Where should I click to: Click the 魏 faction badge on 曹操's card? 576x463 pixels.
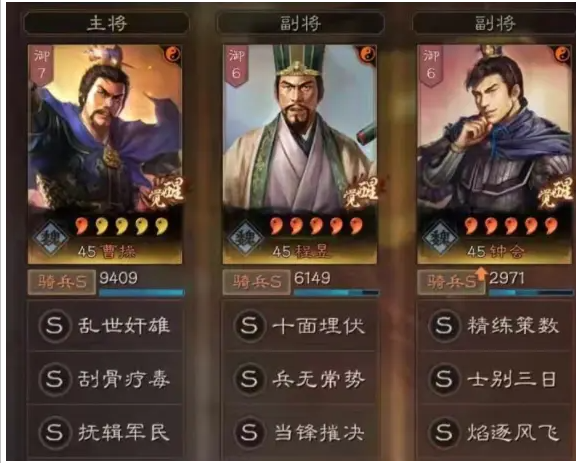pos(50,238)
